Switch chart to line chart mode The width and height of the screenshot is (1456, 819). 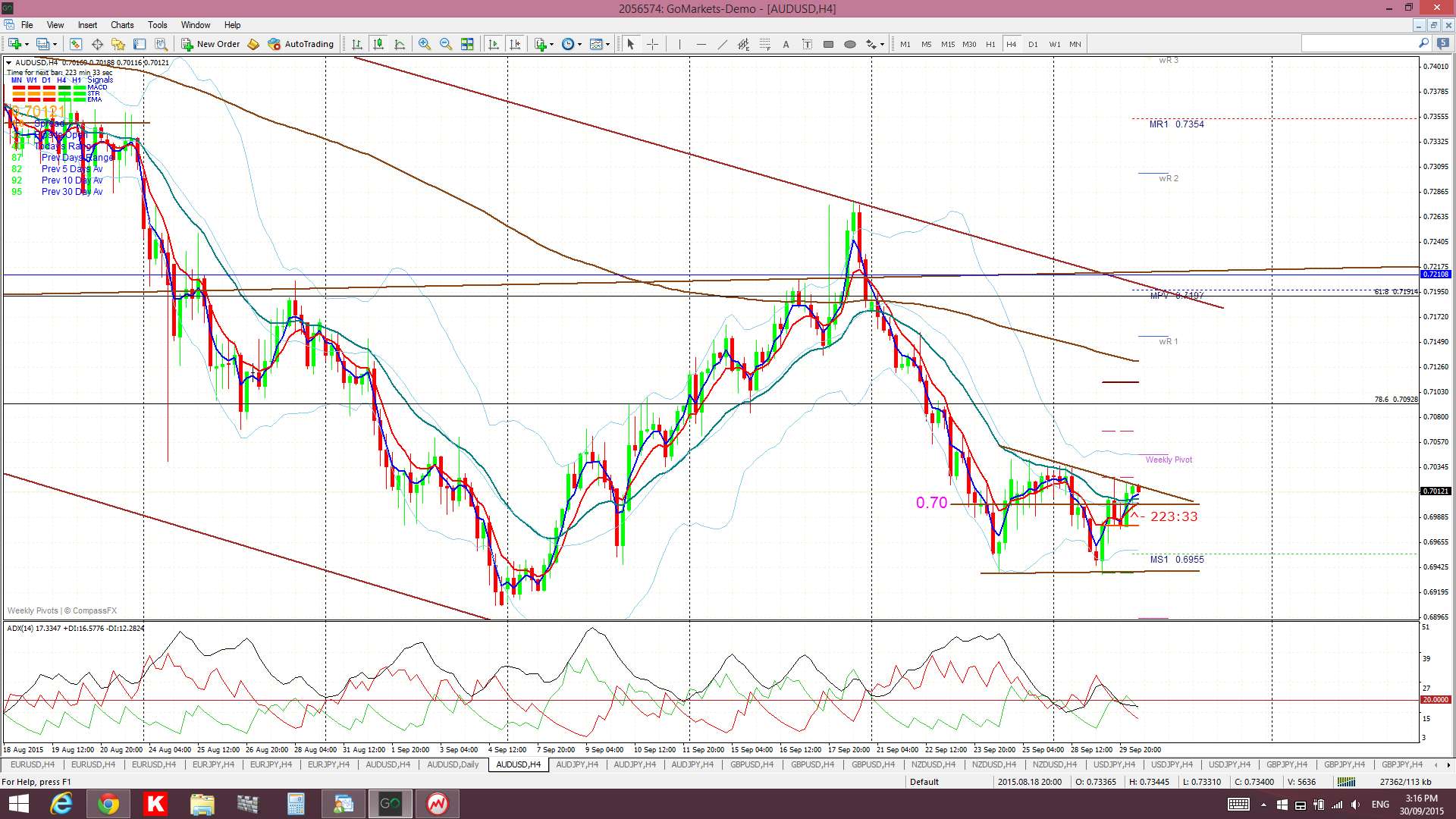(x=400, y=44)
